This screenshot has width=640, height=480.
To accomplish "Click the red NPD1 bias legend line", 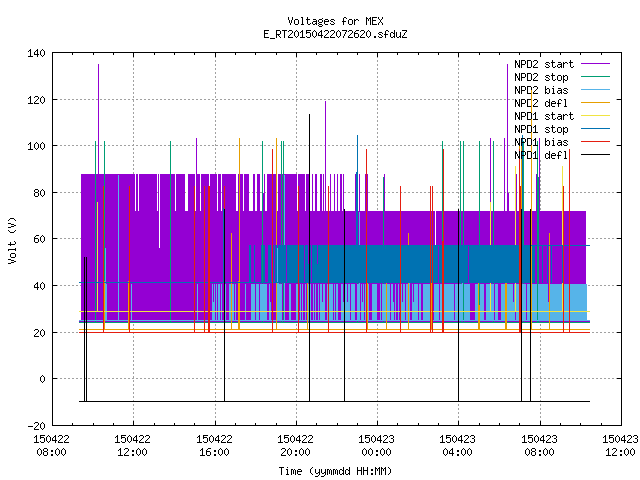I will [x=595, y=142].
